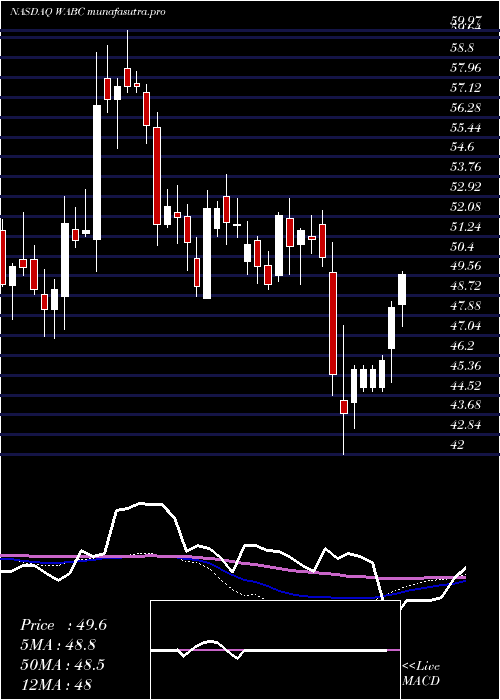
Task: Click the '50MA : 48.5' readout
Action: [62, 665]
